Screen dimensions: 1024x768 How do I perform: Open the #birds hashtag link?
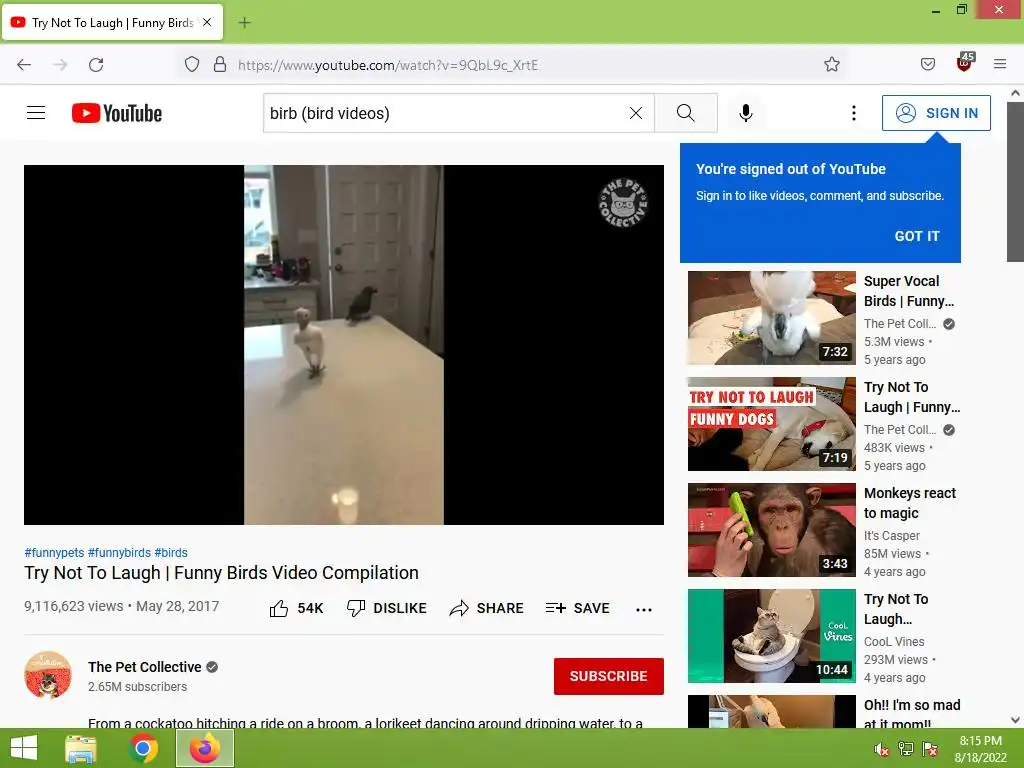pos(170,552)
